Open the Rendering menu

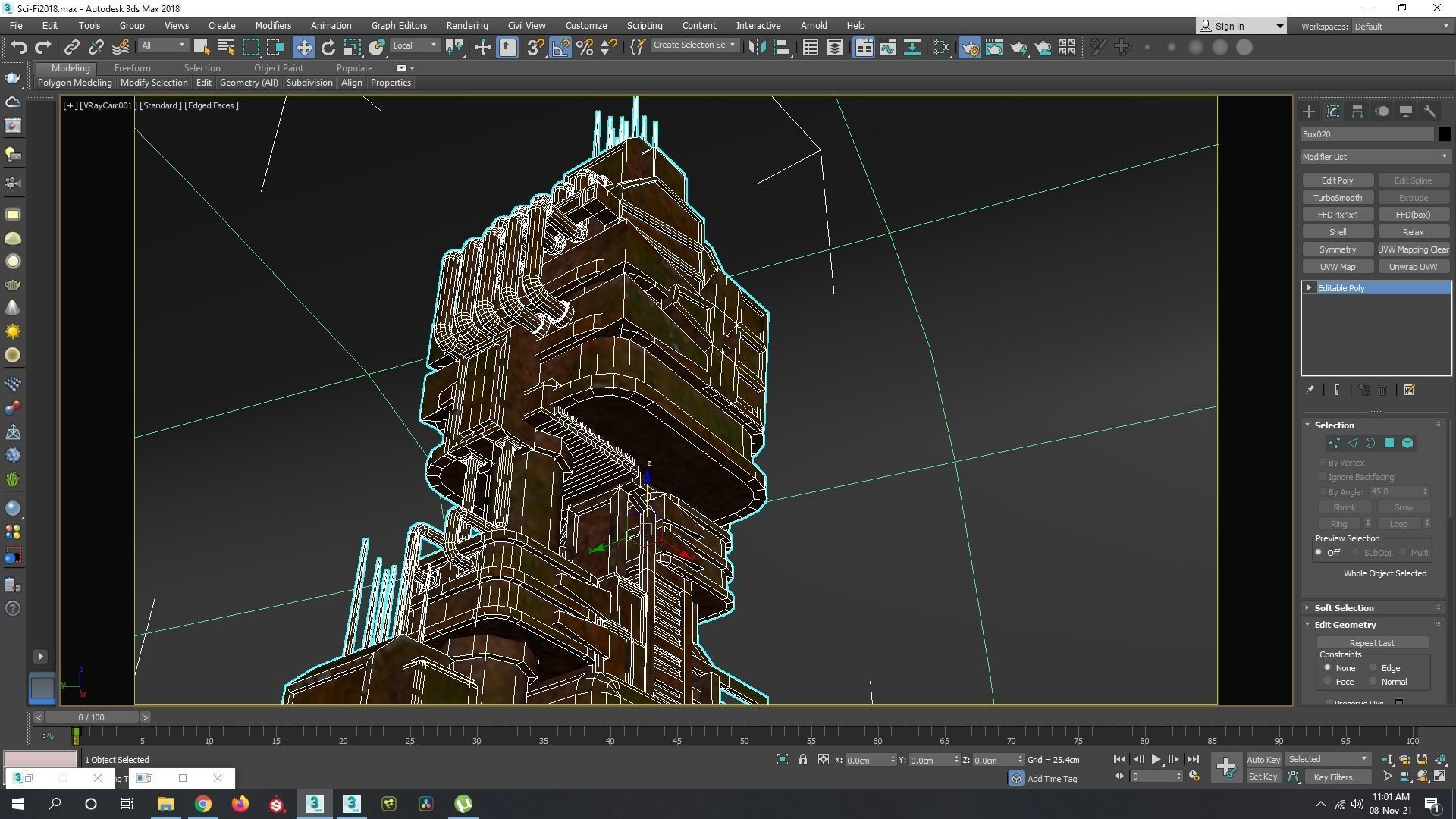coord(467,26)
